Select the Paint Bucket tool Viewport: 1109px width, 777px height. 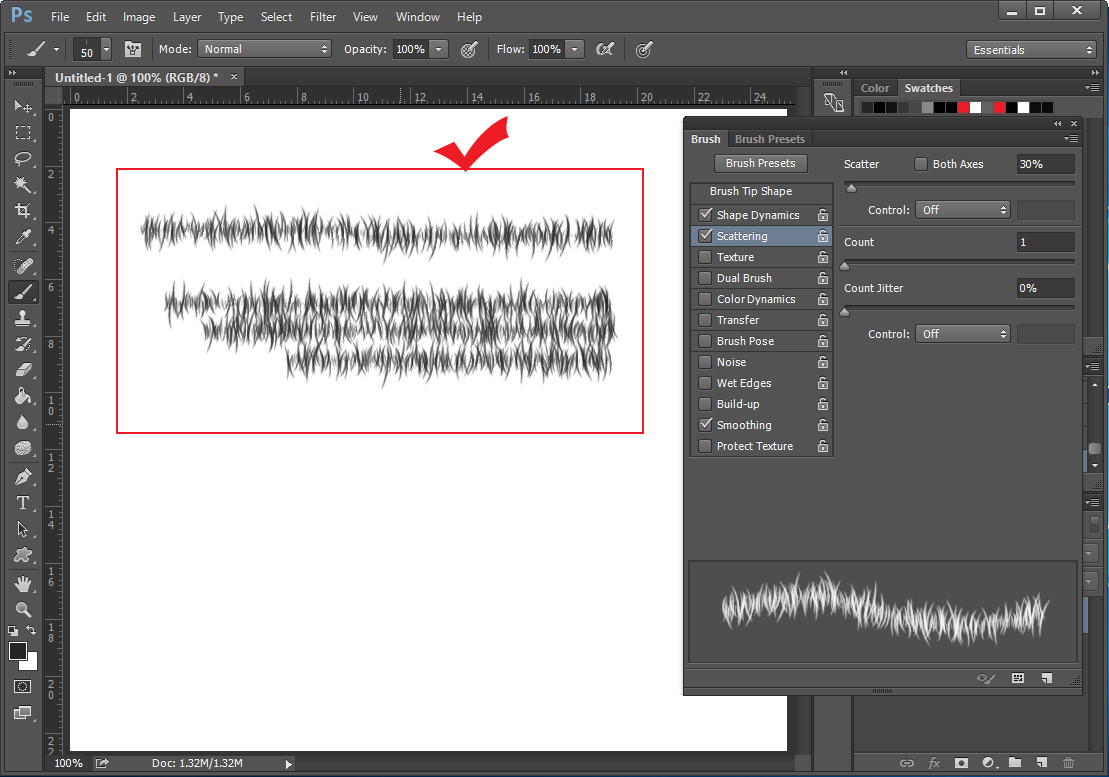tap(23, 396)
